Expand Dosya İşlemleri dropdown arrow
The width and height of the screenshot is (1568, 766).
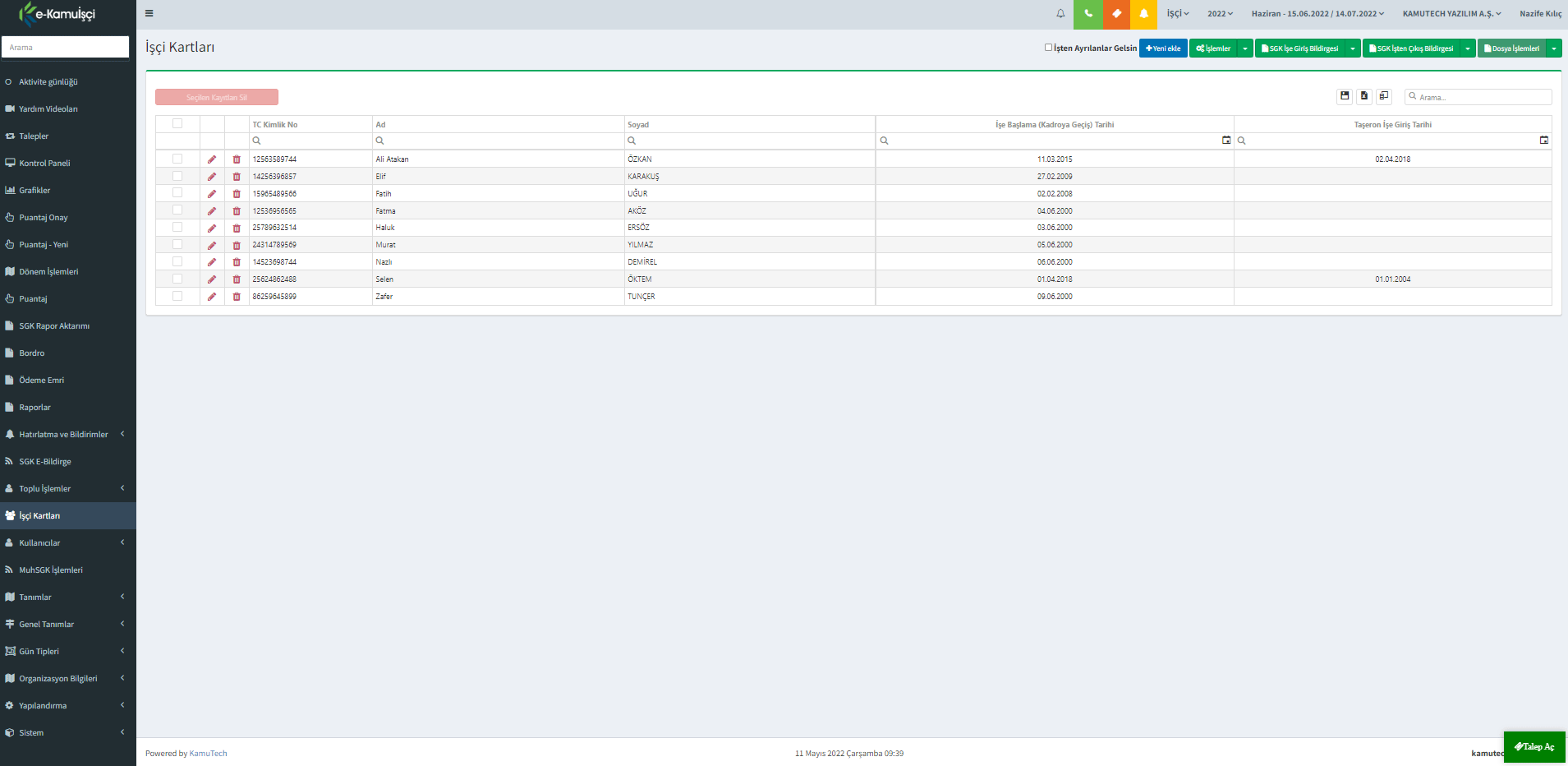click(1554, 48)
